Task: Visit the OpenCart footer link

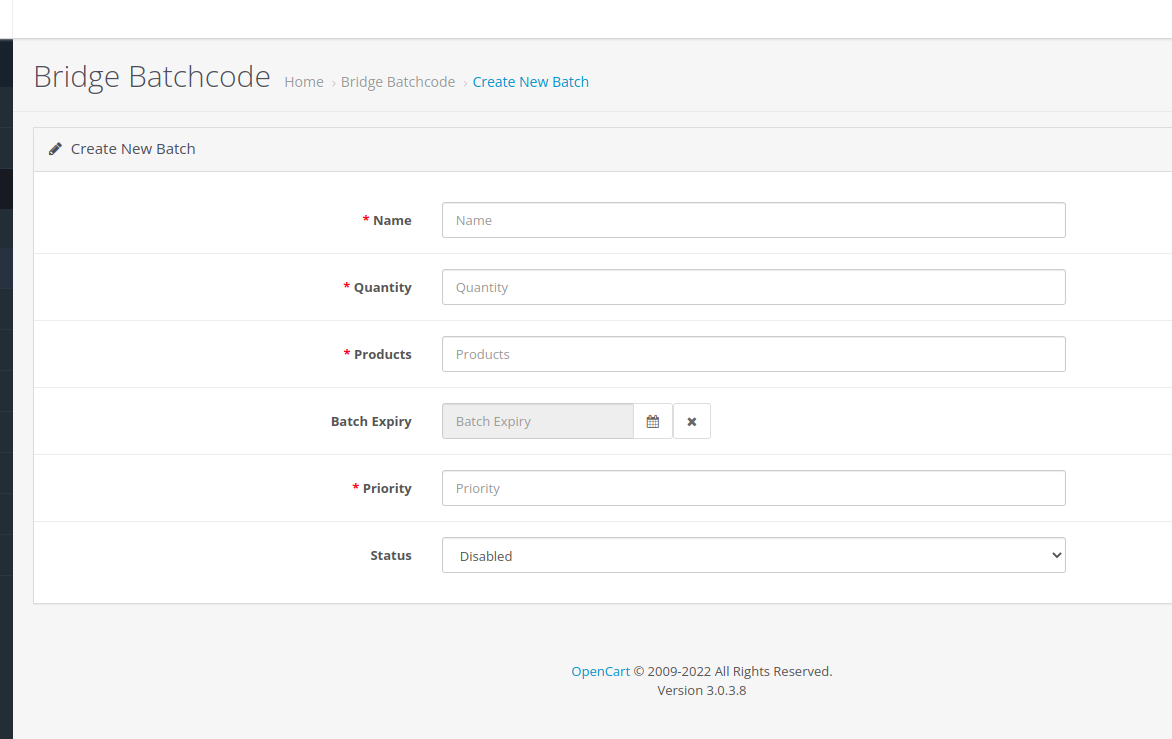Action: click(600, 671)
